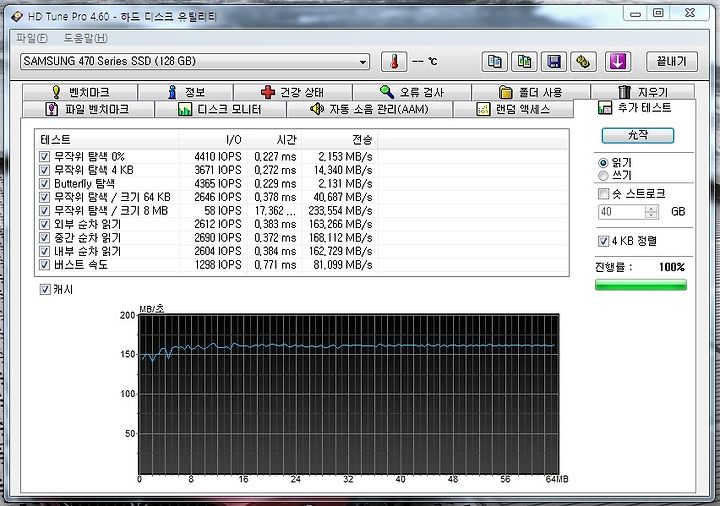Open the 파일(F) menu

(x=32, y=38)
